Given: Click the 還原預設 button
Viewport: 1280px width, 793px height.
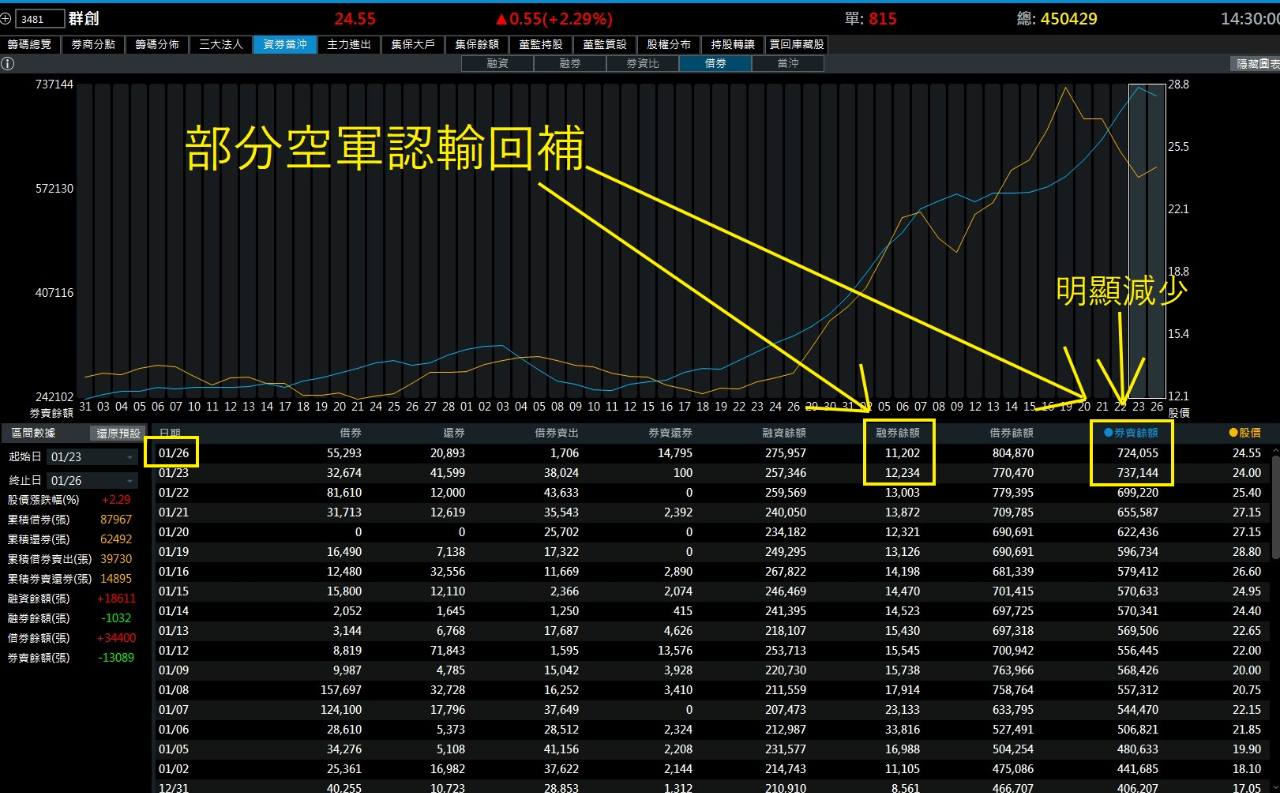Looking at the screenshot, I should [118, 433].
